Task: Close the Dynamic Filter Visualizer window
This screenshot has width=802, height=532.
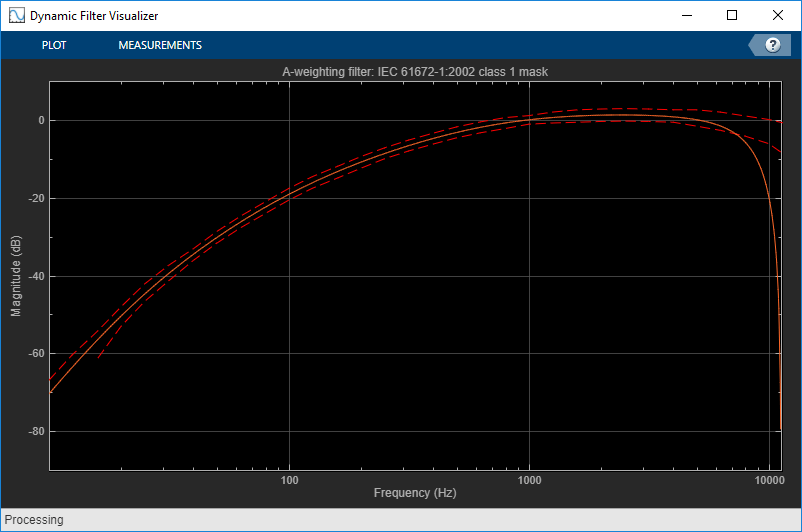Action: pyautogui.click(x=777, y=15)
